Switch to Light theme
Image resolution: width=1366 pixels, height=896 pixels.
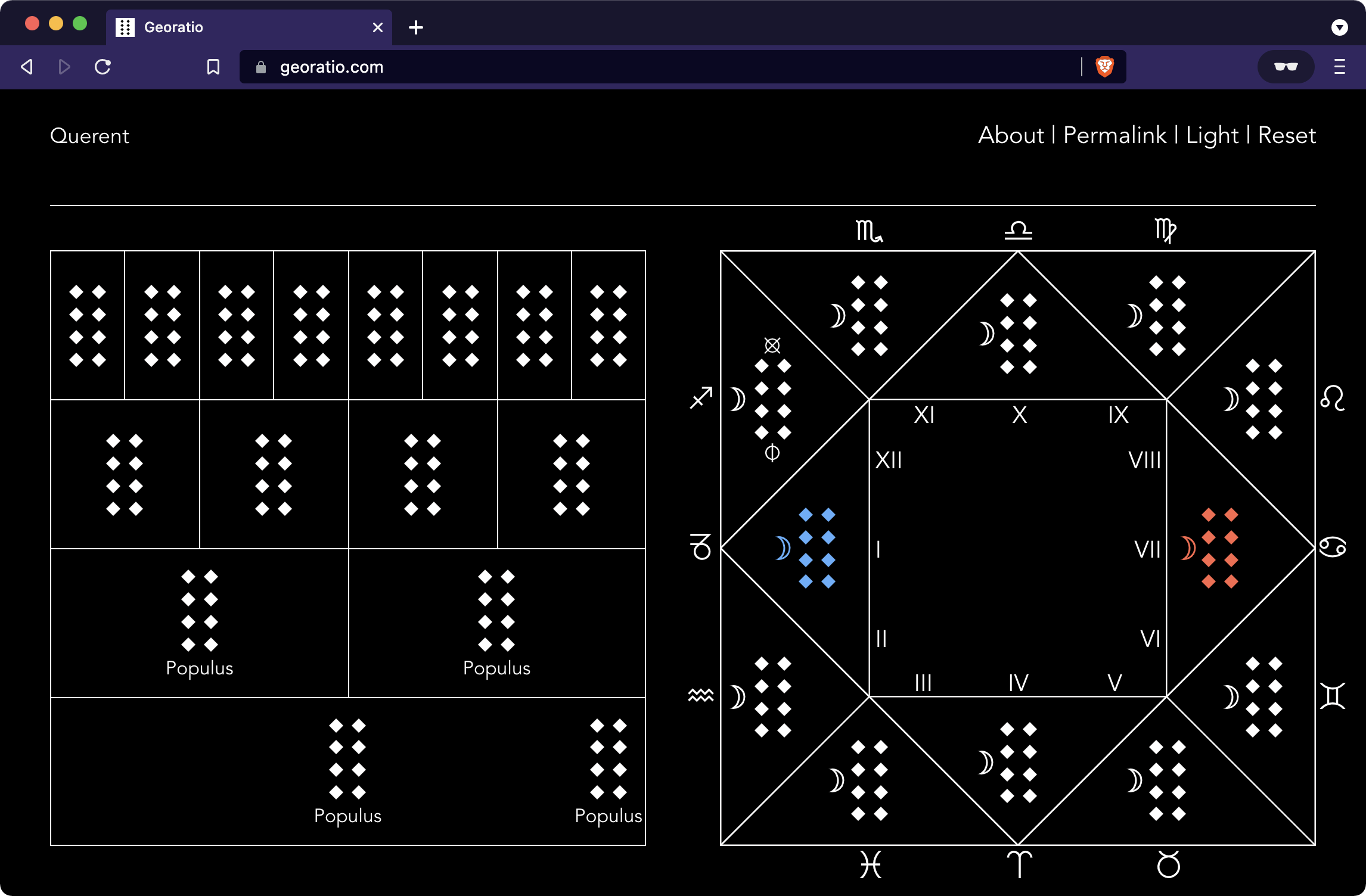pyautogui.click(x=1212, y=136)
